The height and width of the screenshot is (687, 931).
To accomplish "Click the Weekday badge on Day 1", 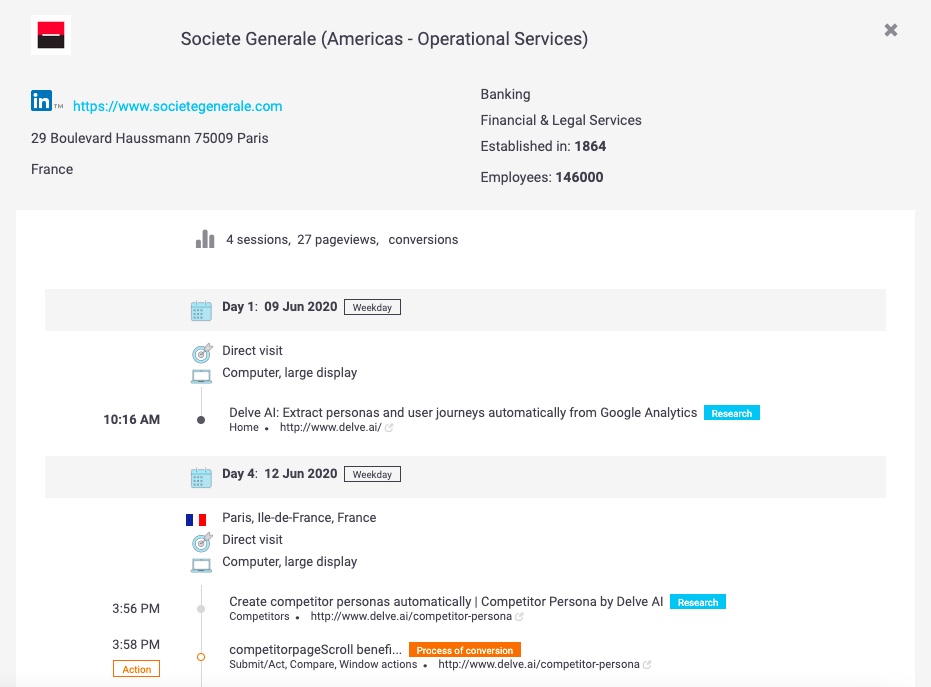I will tap(372, 308).
